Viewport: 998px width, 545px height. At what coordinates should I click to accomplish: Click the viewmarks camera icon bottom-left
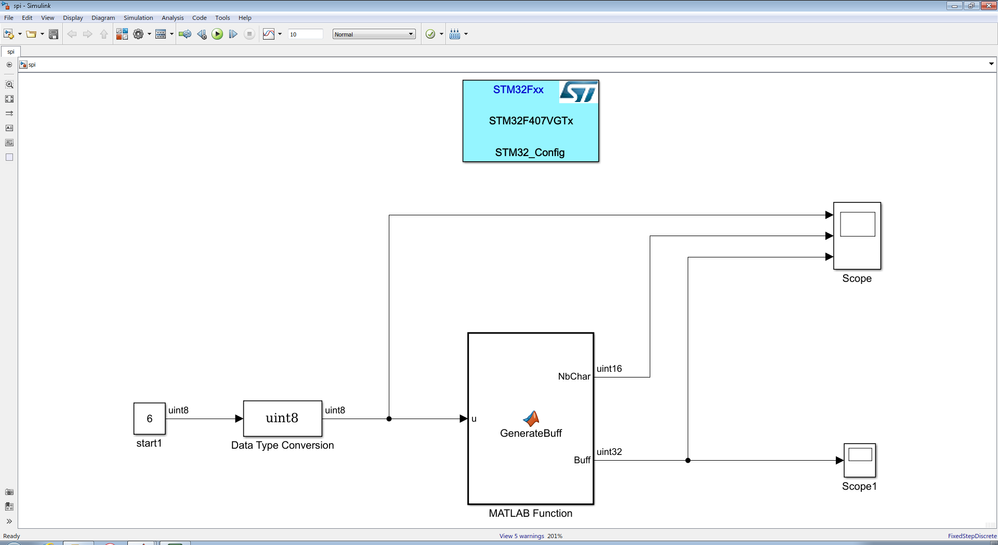pos(9,492)
